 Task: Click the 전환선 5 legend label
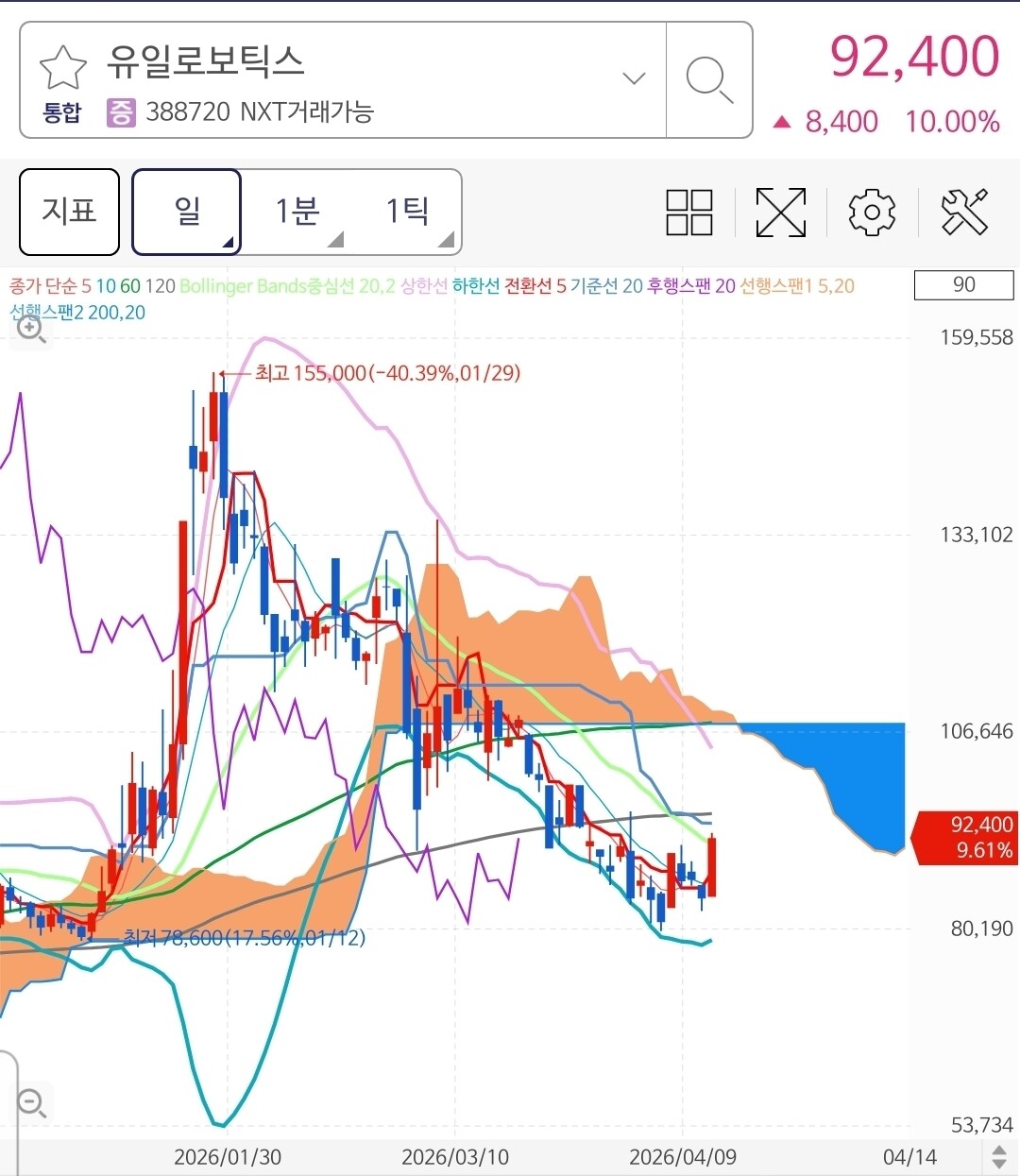click(535, 286)
